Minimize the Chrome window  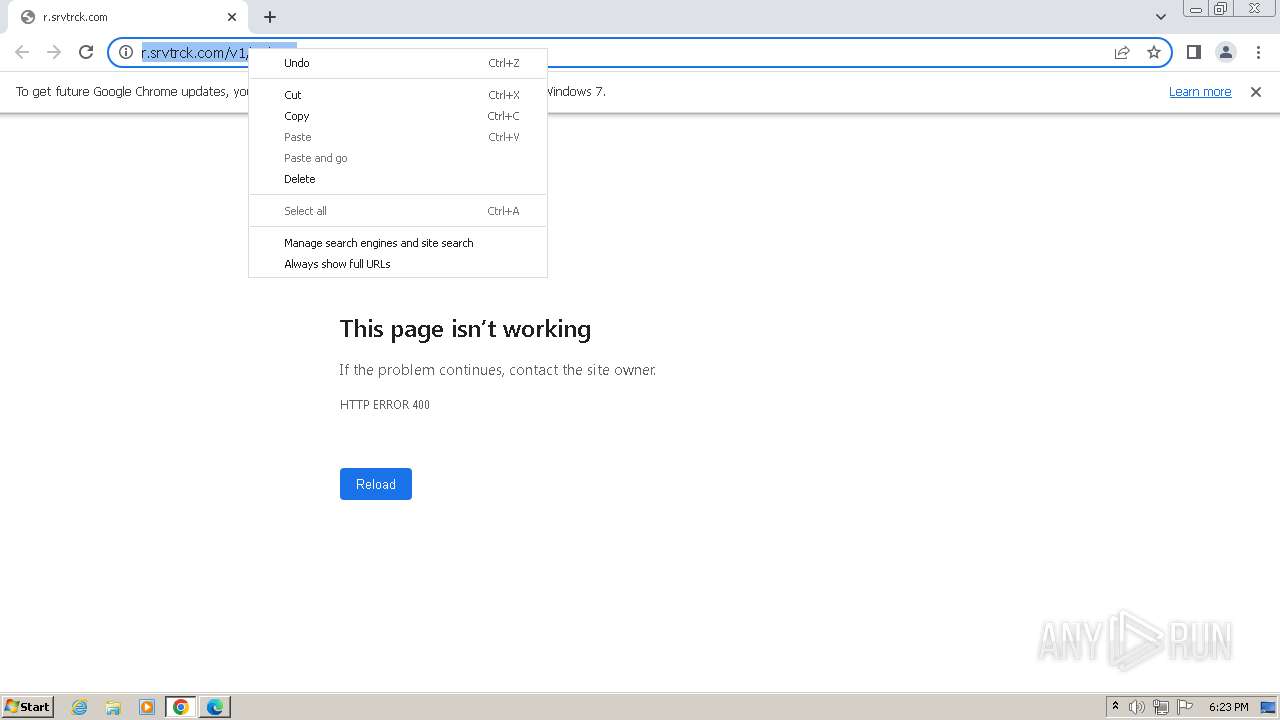pyautogui.click(x=1195, y=9)
